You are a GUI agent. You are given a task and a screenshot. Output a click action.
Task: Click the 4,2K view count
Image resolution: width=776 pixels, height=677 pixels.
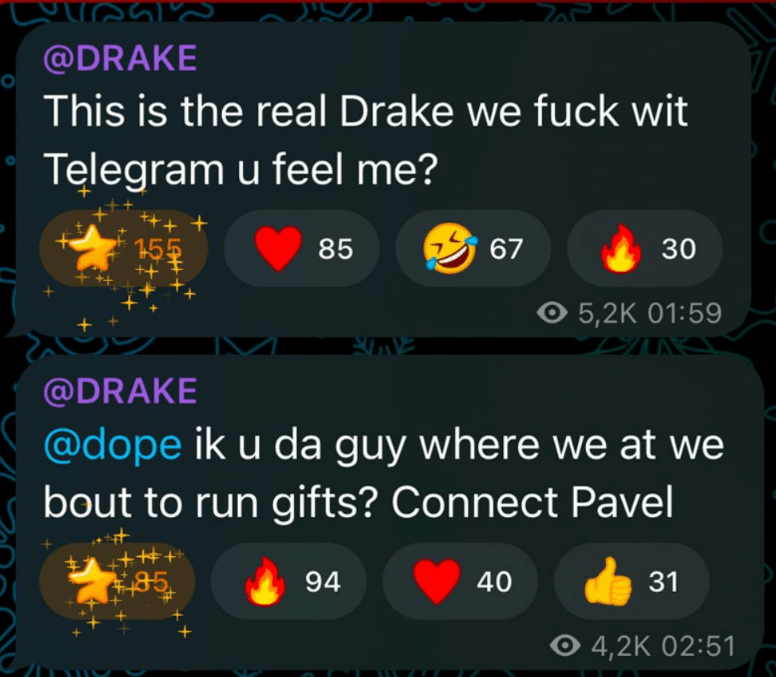tap(621, 646)
